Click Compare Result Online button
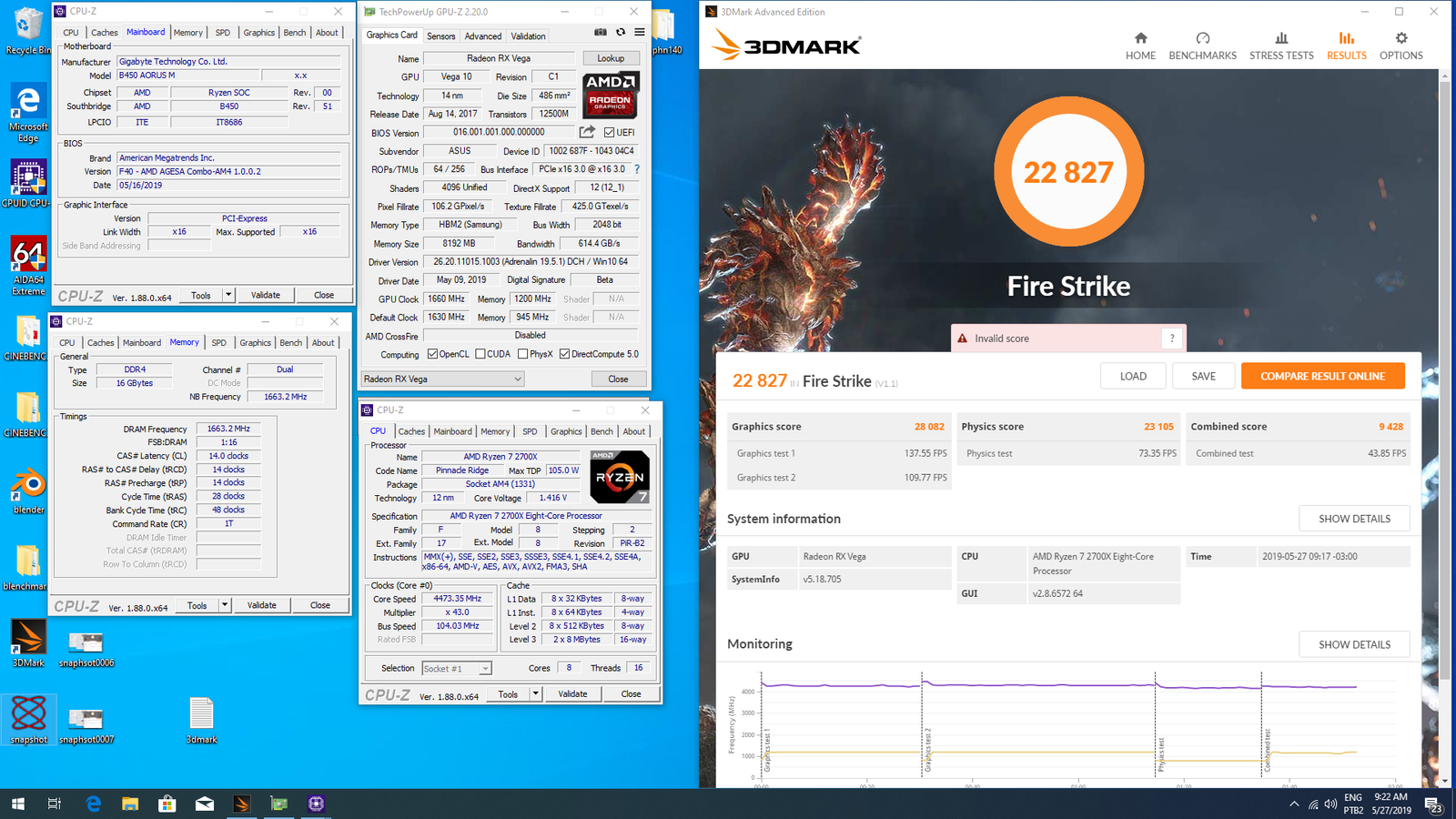This screenshot has height=819, width=1456. point(1322,376)
